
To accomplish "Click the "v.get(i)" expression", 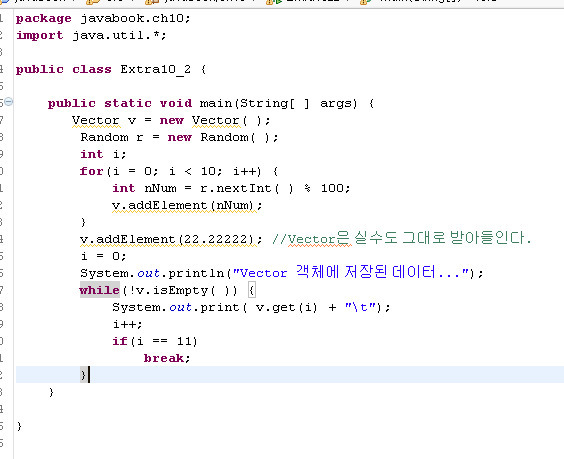I will 287,307.
